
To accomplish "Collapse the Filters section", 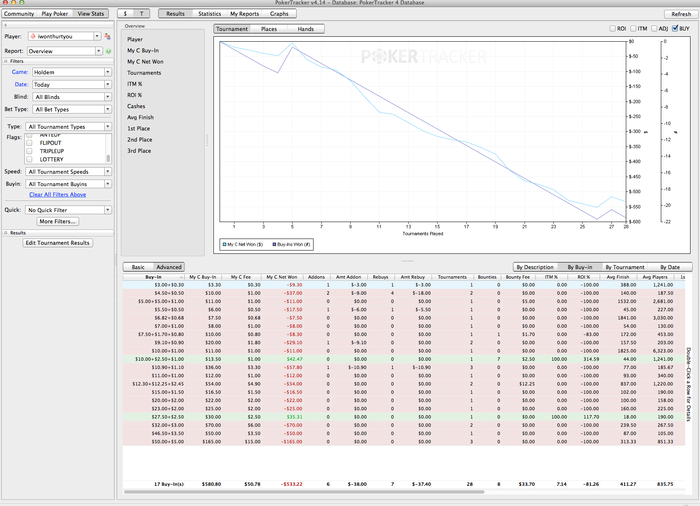I will pos(6,61).
